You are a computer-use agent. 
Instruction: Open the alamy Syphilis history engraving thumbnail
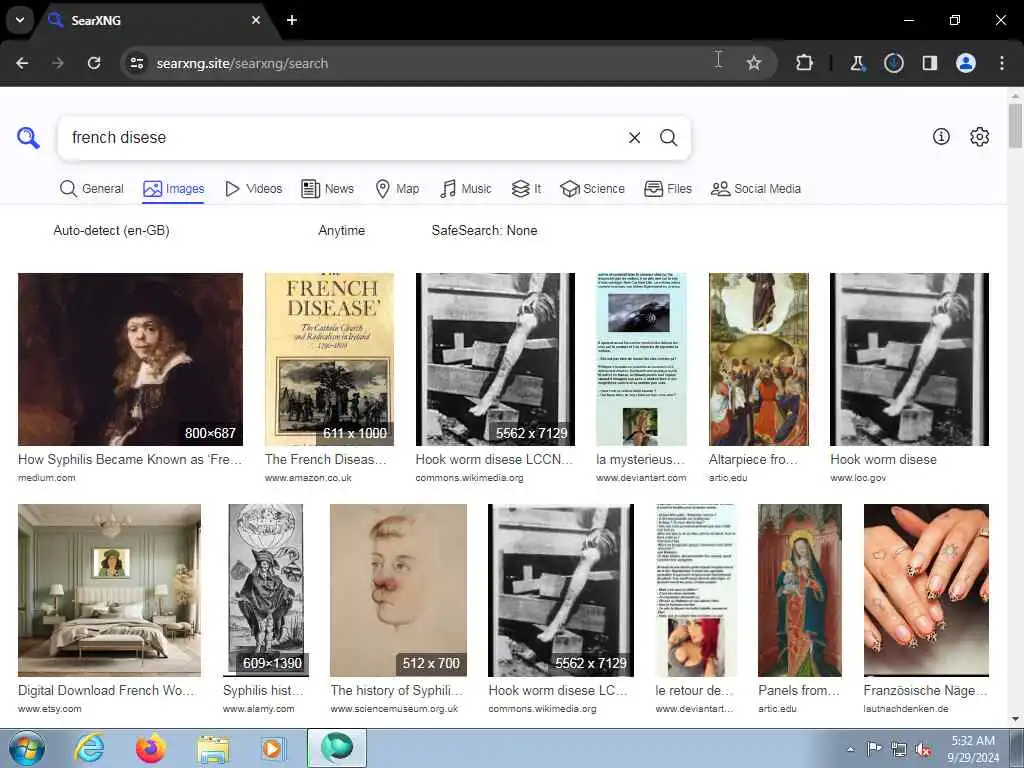(266, 590)
